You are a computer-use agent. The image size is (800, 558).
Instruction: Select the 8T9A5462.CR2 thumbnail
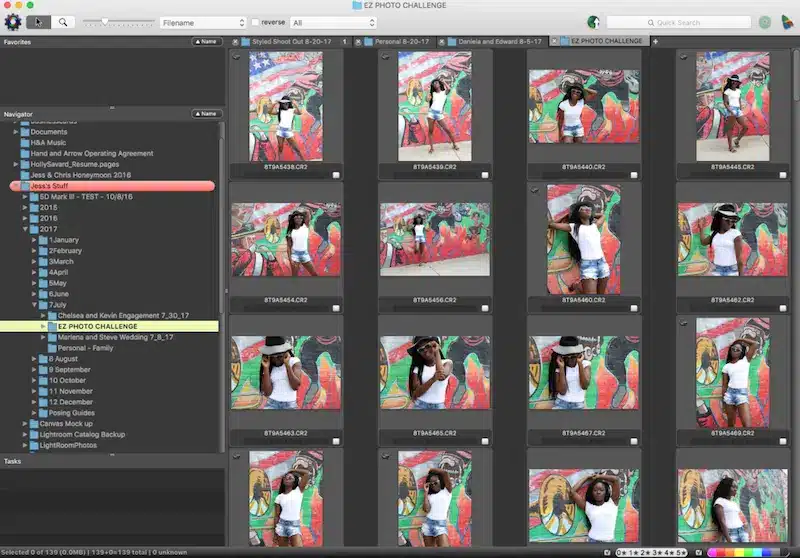pos(733,240)
